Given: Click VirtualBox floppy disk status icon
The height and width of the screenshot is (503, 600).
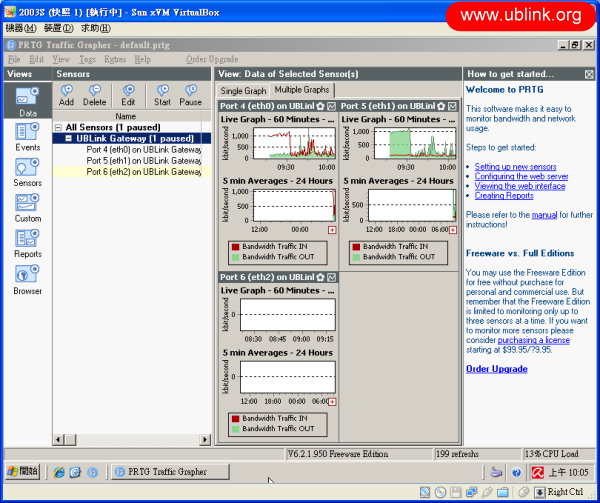Looking at the screenshot, I should pos(456,492).
